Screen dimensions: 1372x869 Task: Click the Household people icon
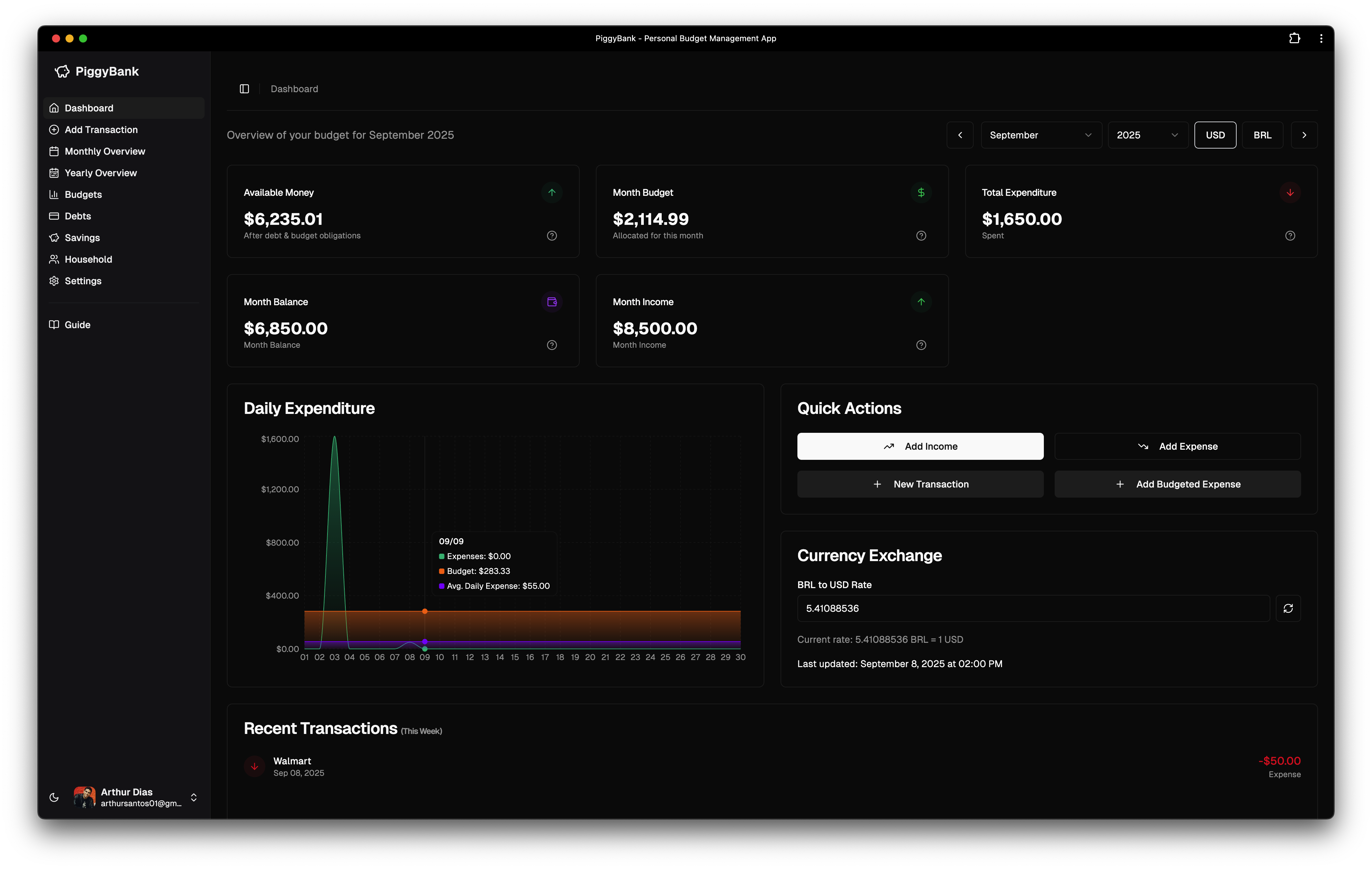coord(54,260)
